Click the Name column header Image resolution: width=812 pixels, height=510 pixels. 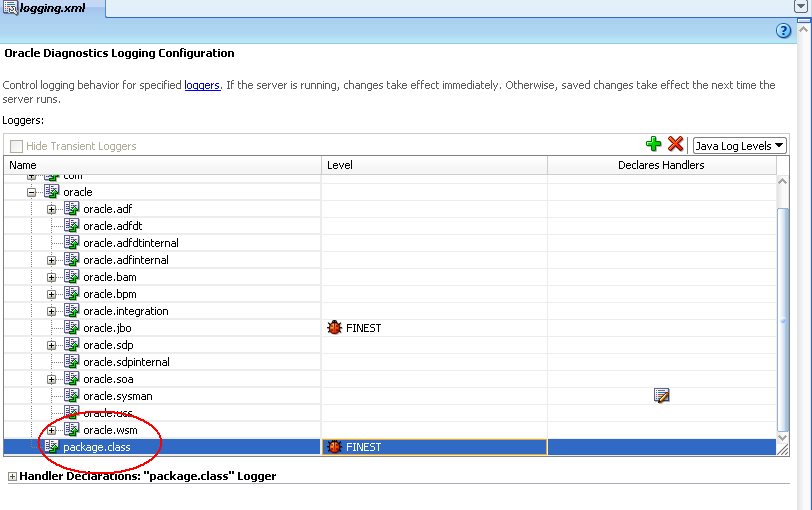coord(163,165)
